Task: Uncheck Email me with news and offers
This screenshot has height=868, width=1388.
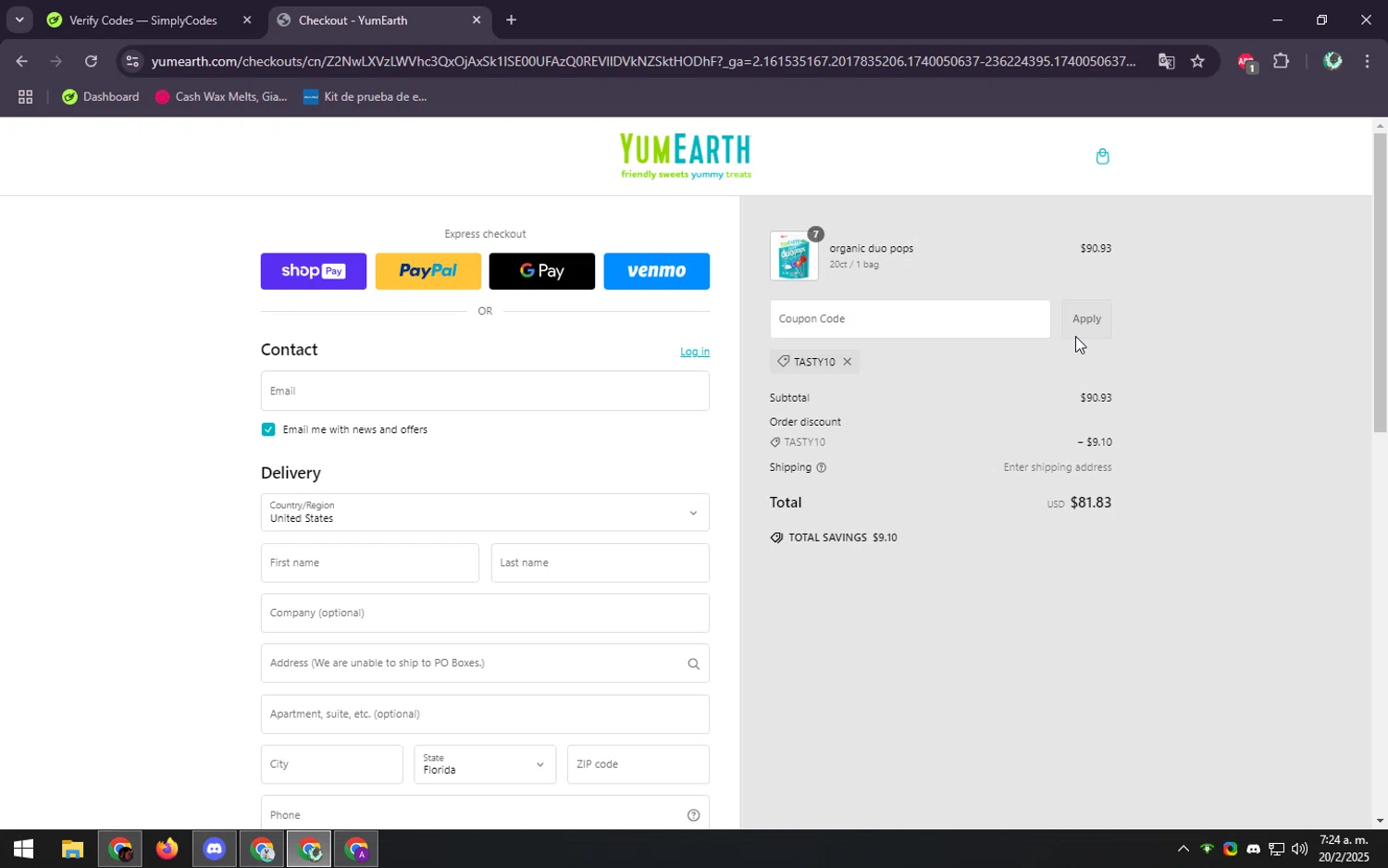Action: [268, 429]
